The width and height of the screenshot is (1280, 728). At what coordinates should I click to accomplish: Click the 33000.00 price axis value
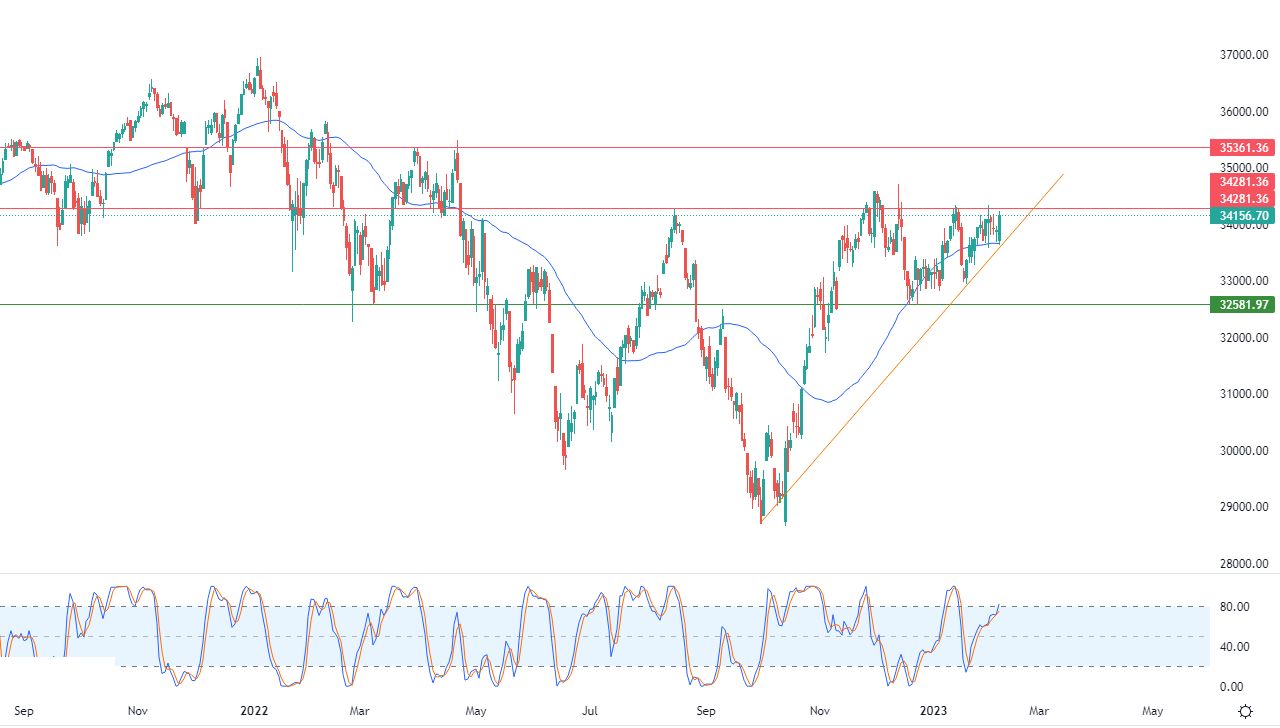point(1244,281)
